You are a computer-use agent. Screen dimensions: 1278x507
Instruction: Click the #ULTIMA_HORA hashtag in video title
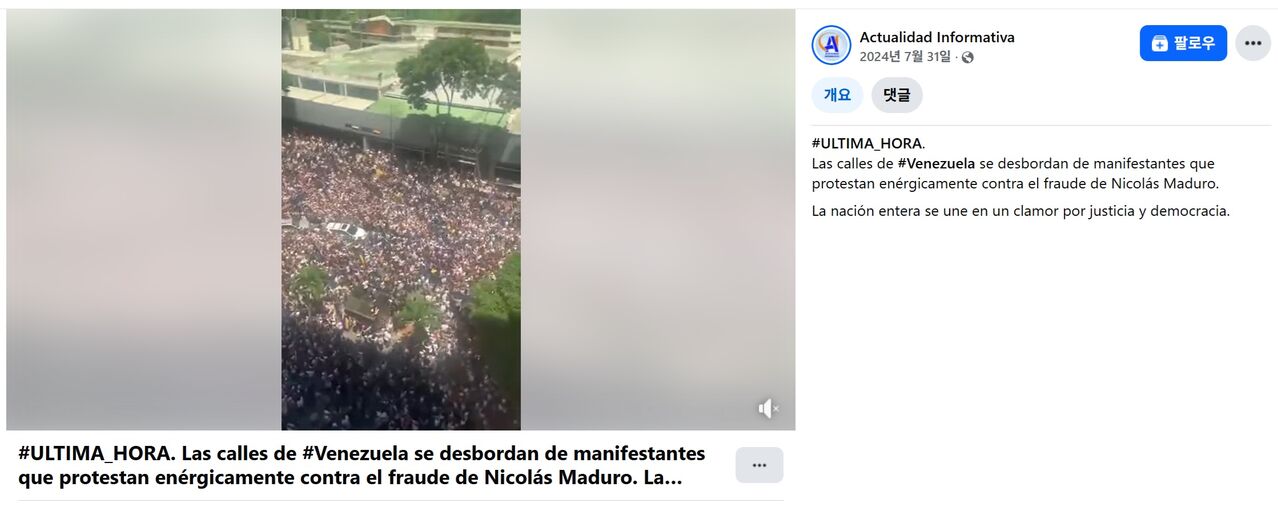[x=94, y=453]
